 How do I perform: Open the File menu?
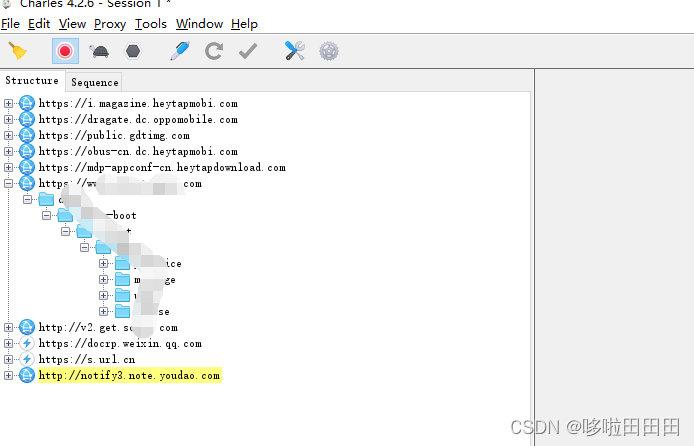coord(10,24)
